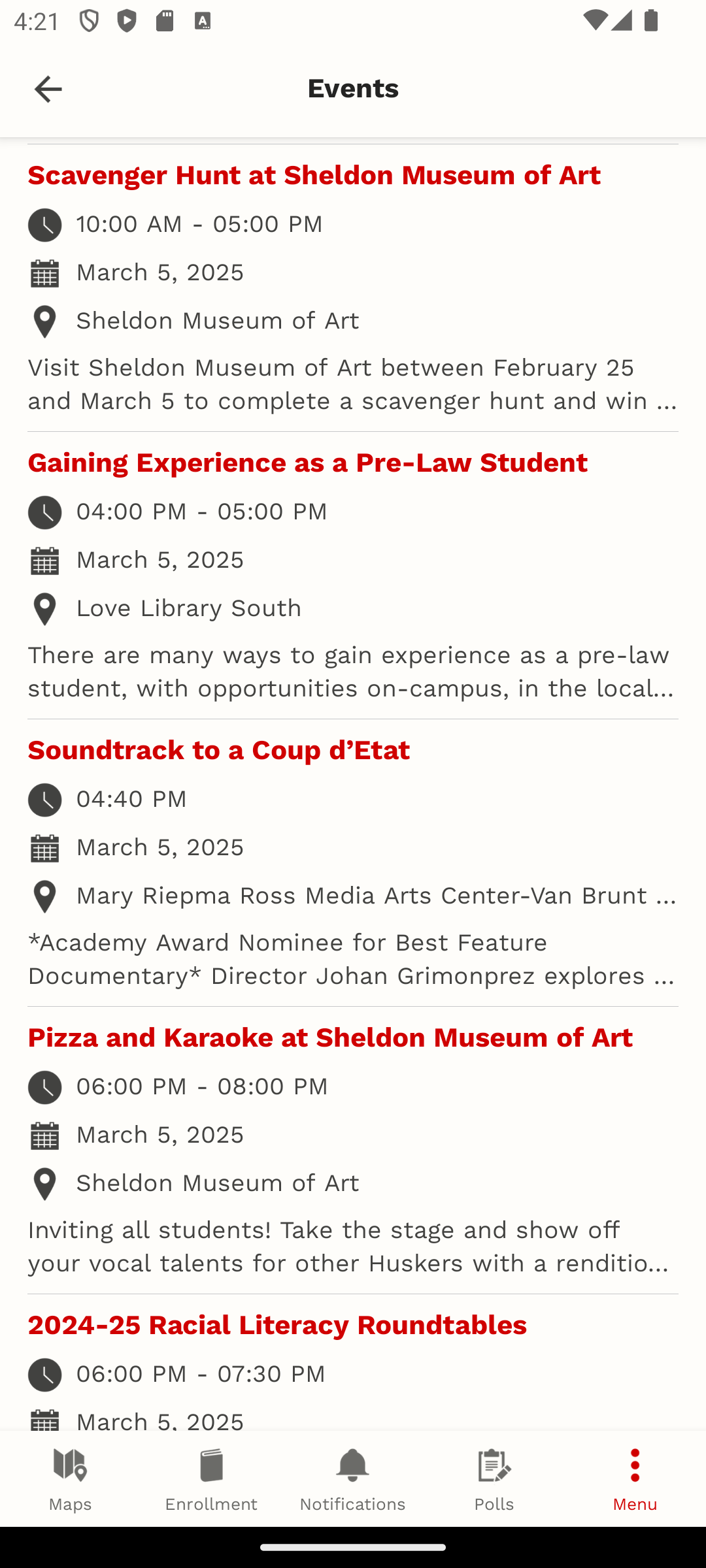Viewport: 706px width, 1568px height.
Task: Open Pizza and Karaoke at Sheldon Museum event
Action: point(329,1037)
